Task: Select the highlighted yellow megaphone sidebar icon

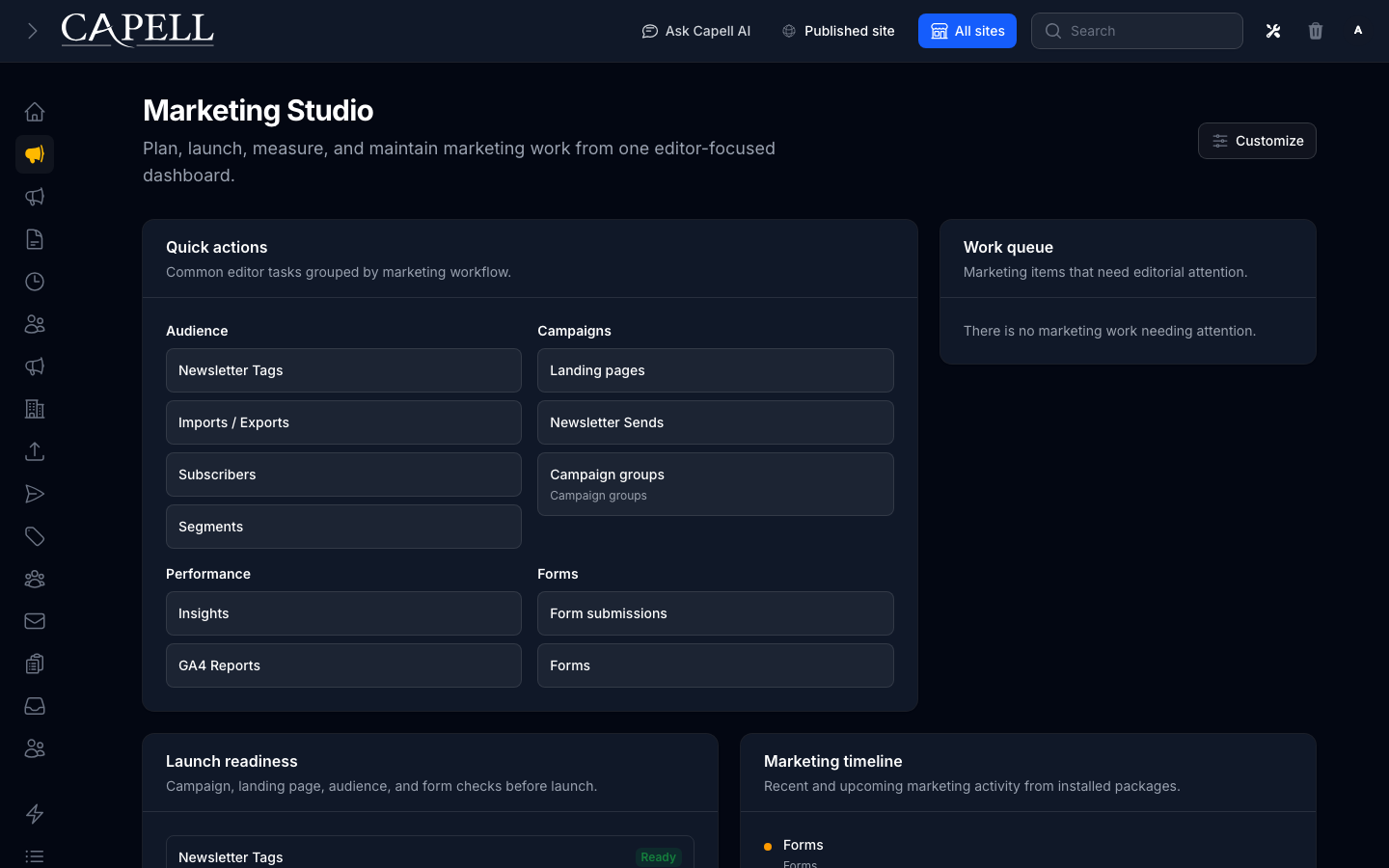Action: tap(35, 154)
